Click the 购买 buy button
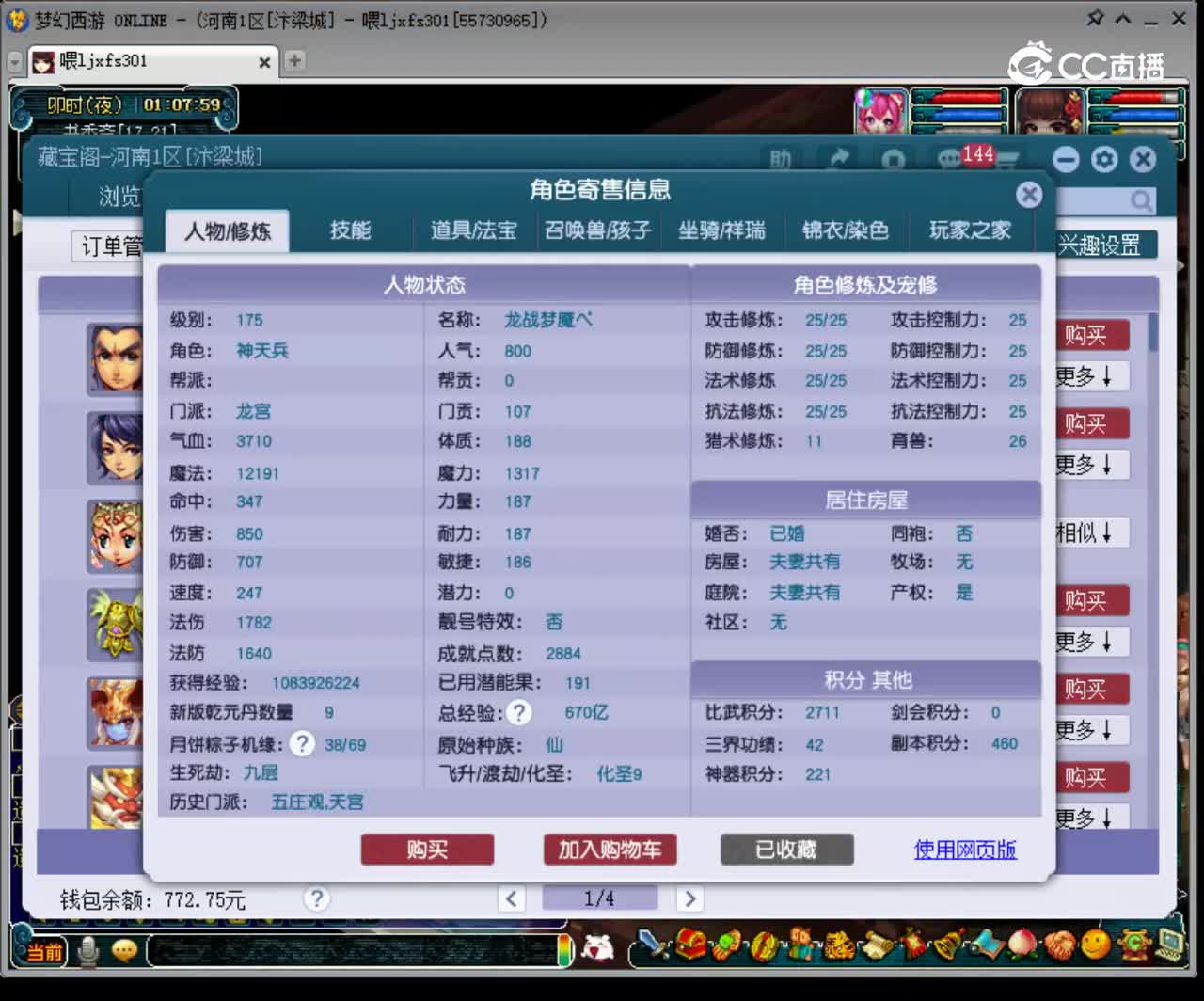 pos(427,849)
